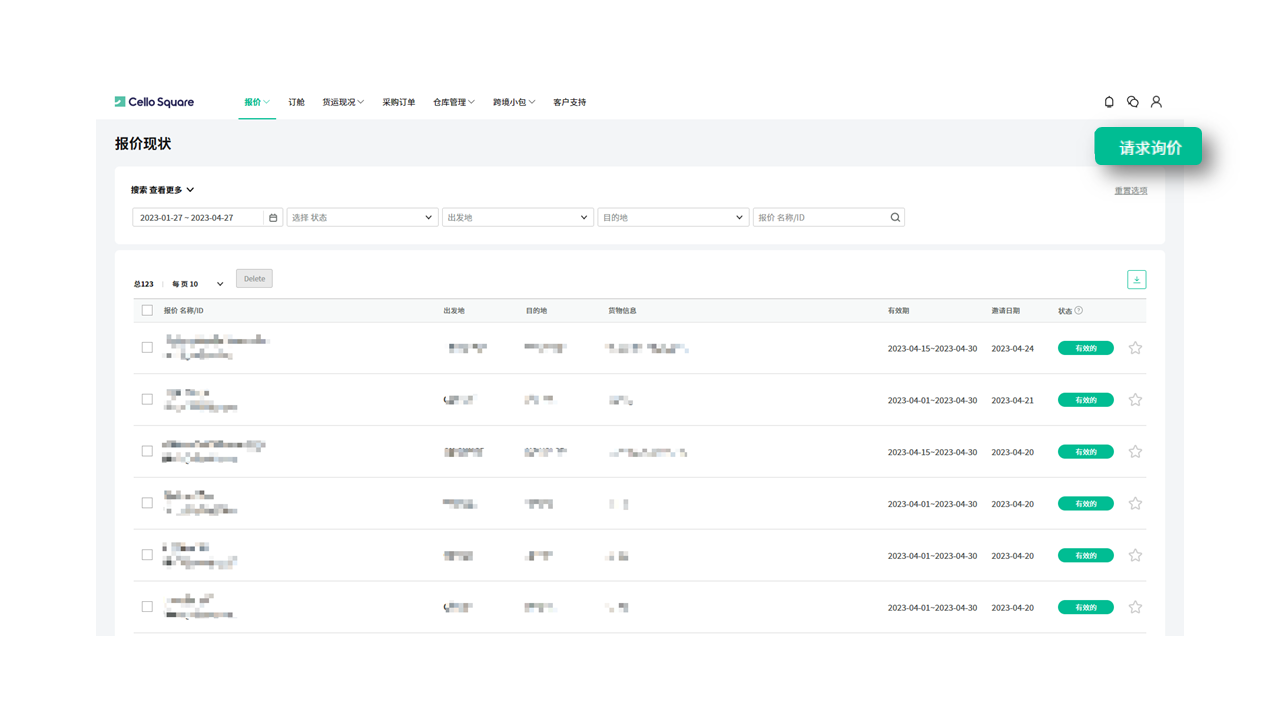Click the download list icon
1280x720 pixels.
pyautogui.click(x=1136, y=280)
